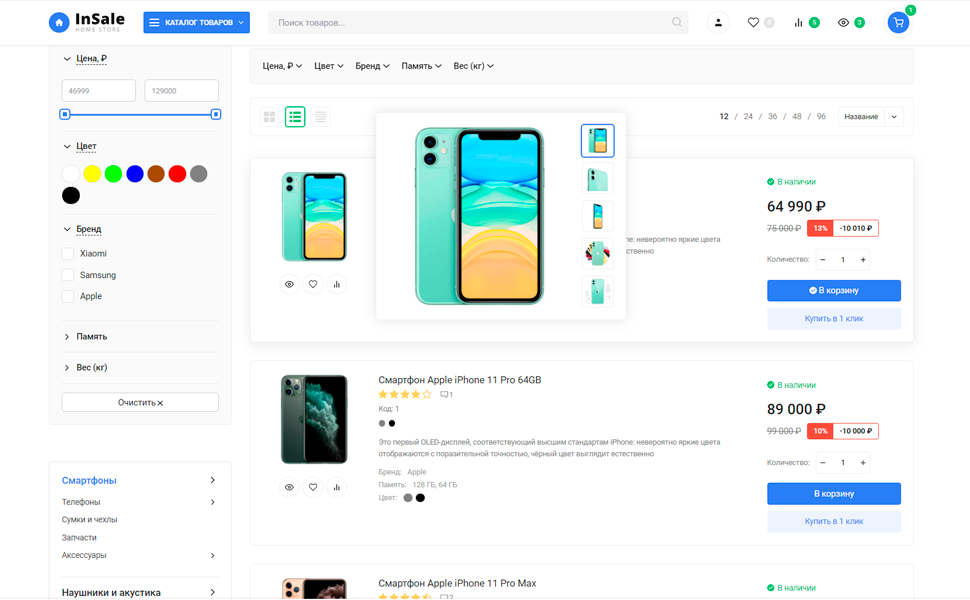This screenshot has width=970, height=600.
Task: Increase quantity for iPhone 11 Pro 64GB
Action: (863, 463)
